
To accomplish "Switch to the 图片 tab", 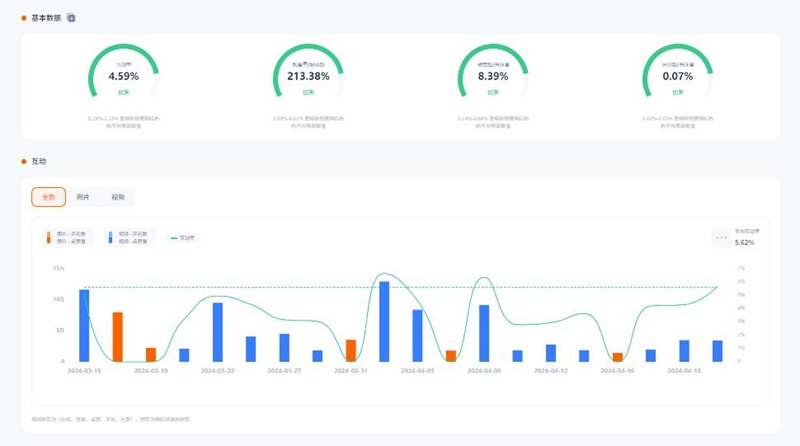I will (x=83, y=197).
